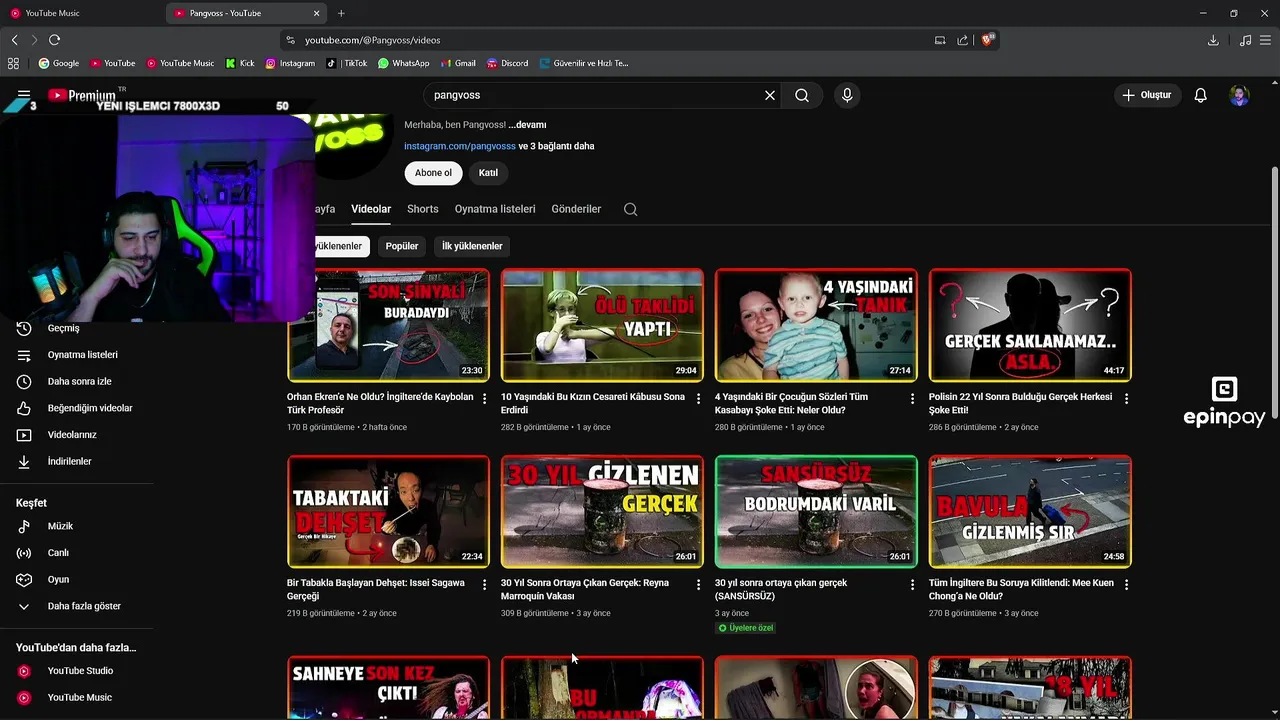This screenshot has height=720, width=1280.
Task: Open İndirilenler in sidebar
Action: (x=69, y=461)
